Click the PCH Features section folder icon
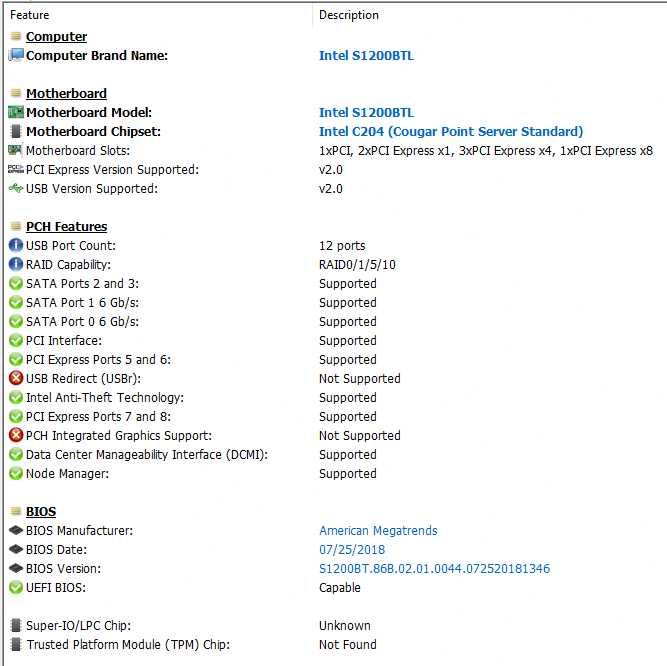Image resolution: width=667 pixels, height=666 pixels. [16, 226]
